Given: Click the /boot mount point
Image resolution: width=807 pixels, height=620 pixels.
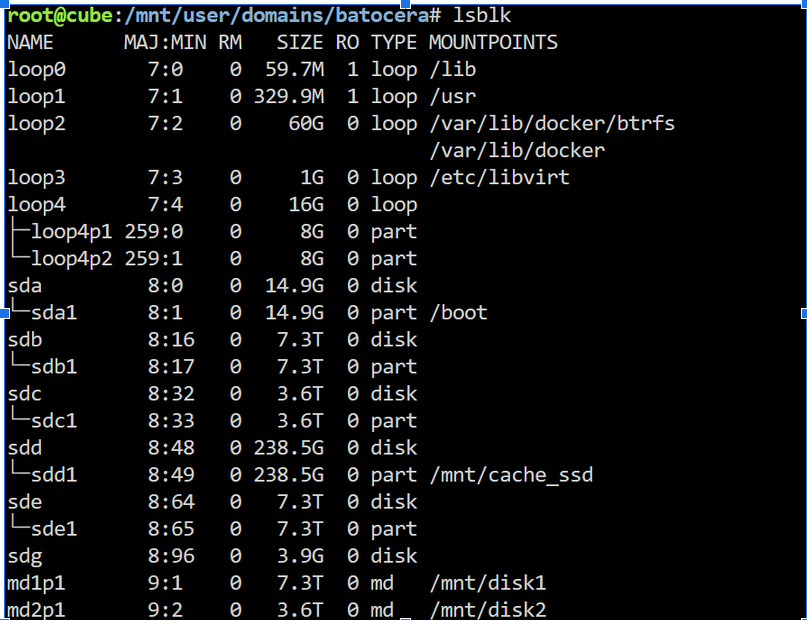Looking at the screenshot, I should coord(457,313).
